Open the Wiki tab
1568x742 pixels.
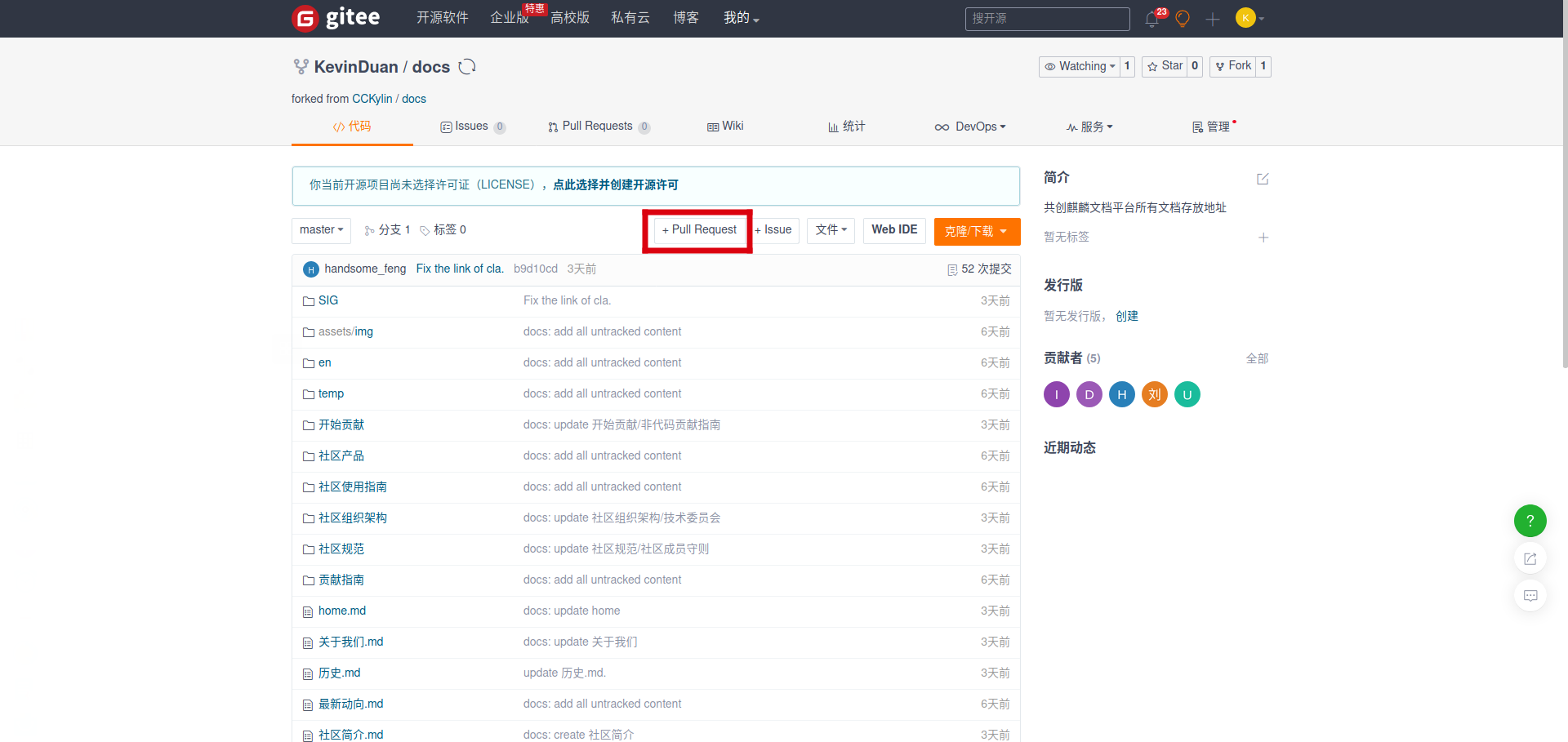(x=725, y=127)
